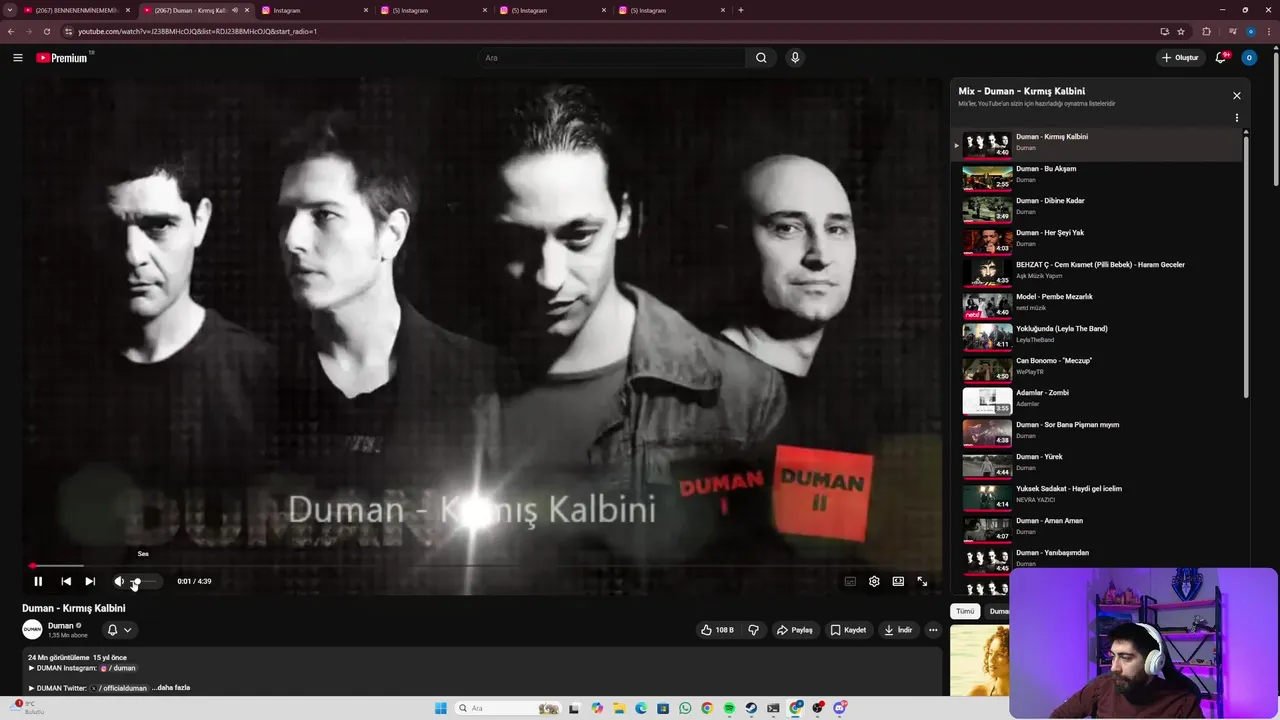
Task: Open Windows Start menu
Action: pos(440,708)
